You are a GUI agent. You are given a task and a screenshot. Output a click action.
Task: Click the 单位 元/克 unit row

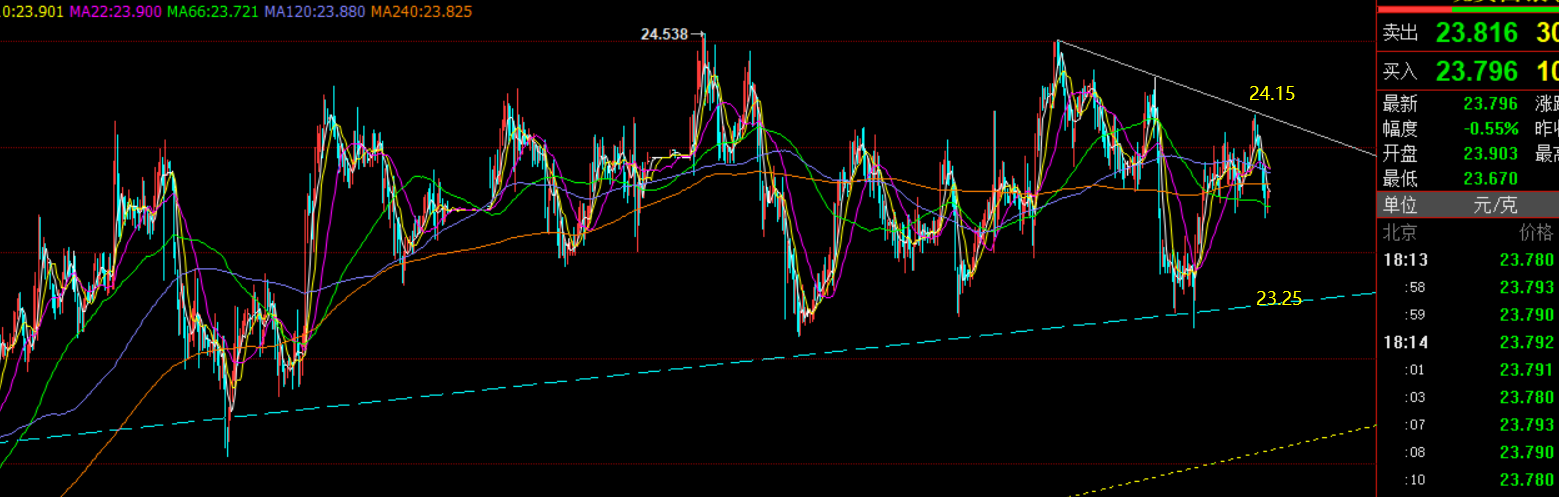coord(1468,206)
